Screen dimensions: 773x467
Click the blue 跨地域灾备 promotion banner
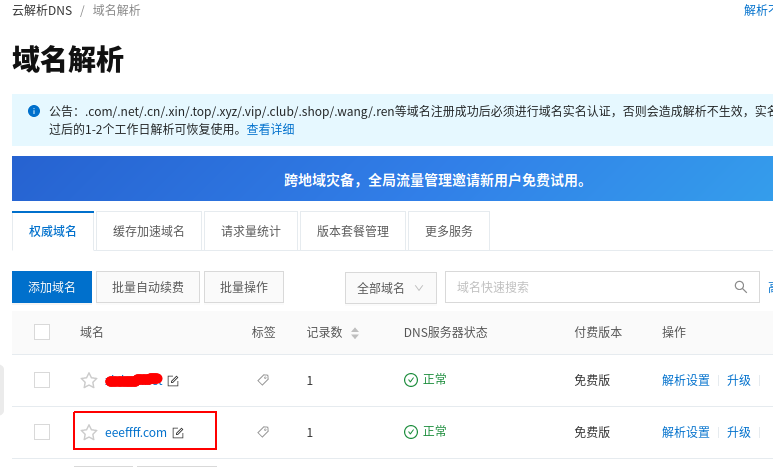[392, 179]
